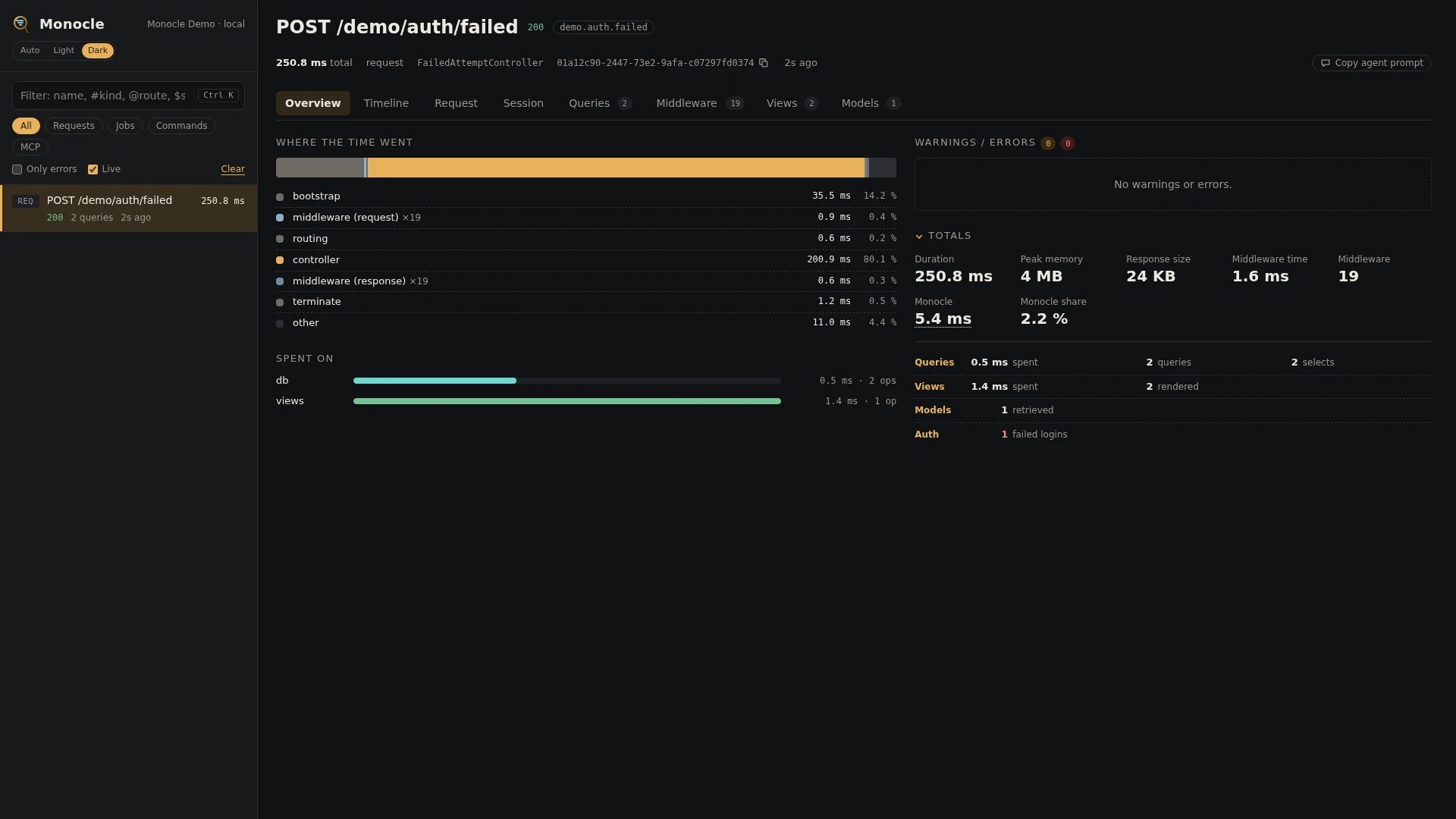The image size is (1456, 819).
Task: Copy the request ID with copy icon
Action: pyautogui.click(x=764, y=63)
